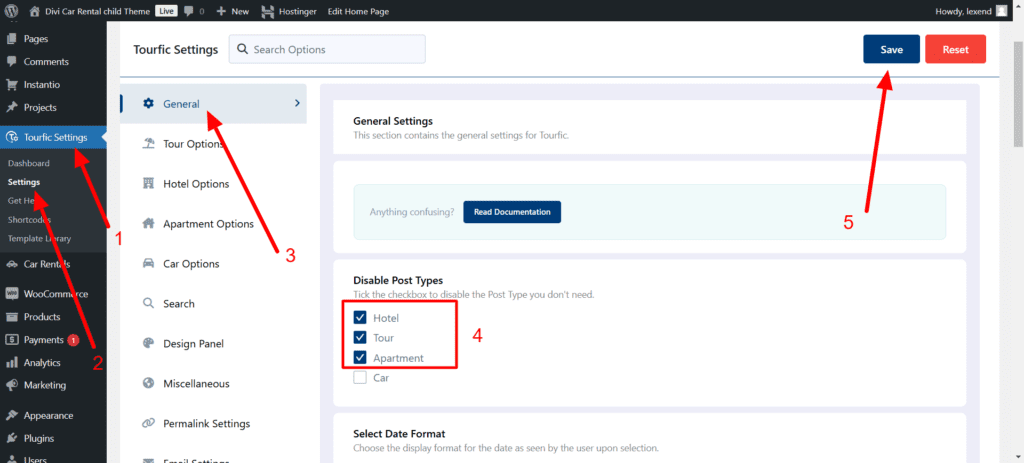Open the comments bubble in admin bar
This screenshot has height=463, width=1024.
189,11
